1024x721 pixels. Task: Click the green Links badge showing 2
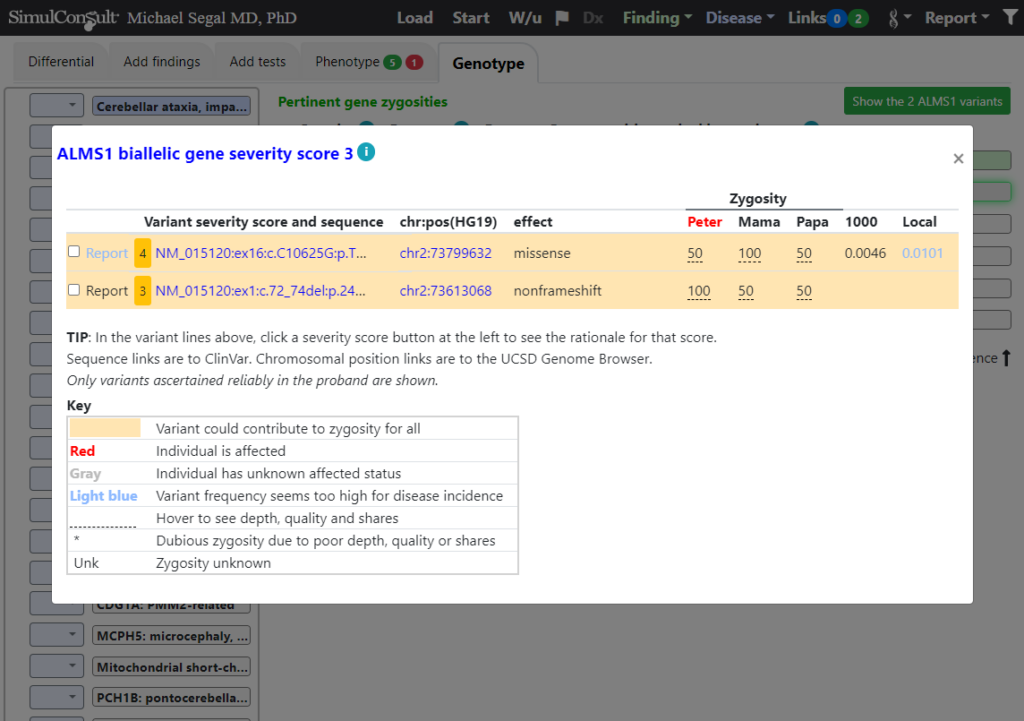(x=858, y=18)
